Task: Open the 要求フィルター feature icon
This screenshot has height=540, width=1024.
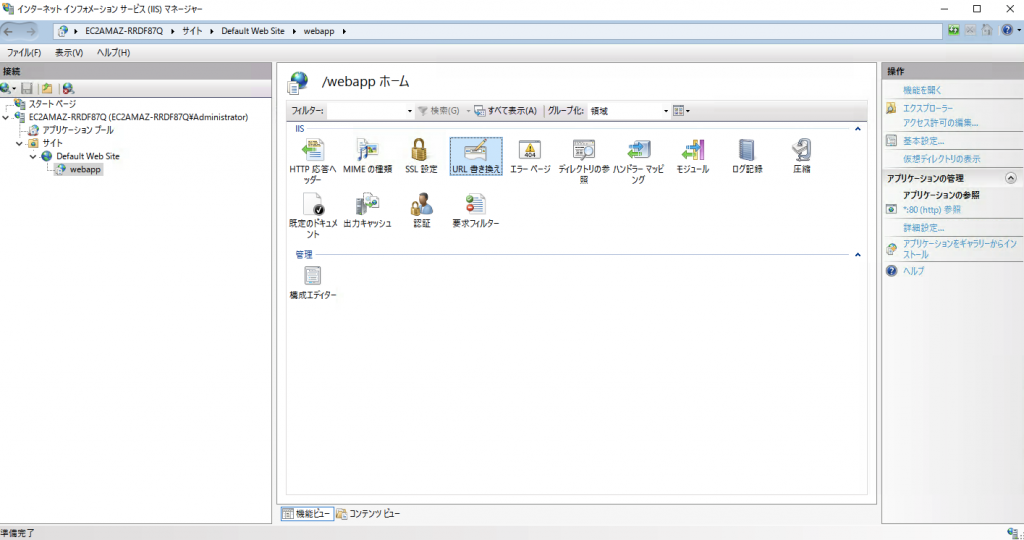Action: pos(475,206)
